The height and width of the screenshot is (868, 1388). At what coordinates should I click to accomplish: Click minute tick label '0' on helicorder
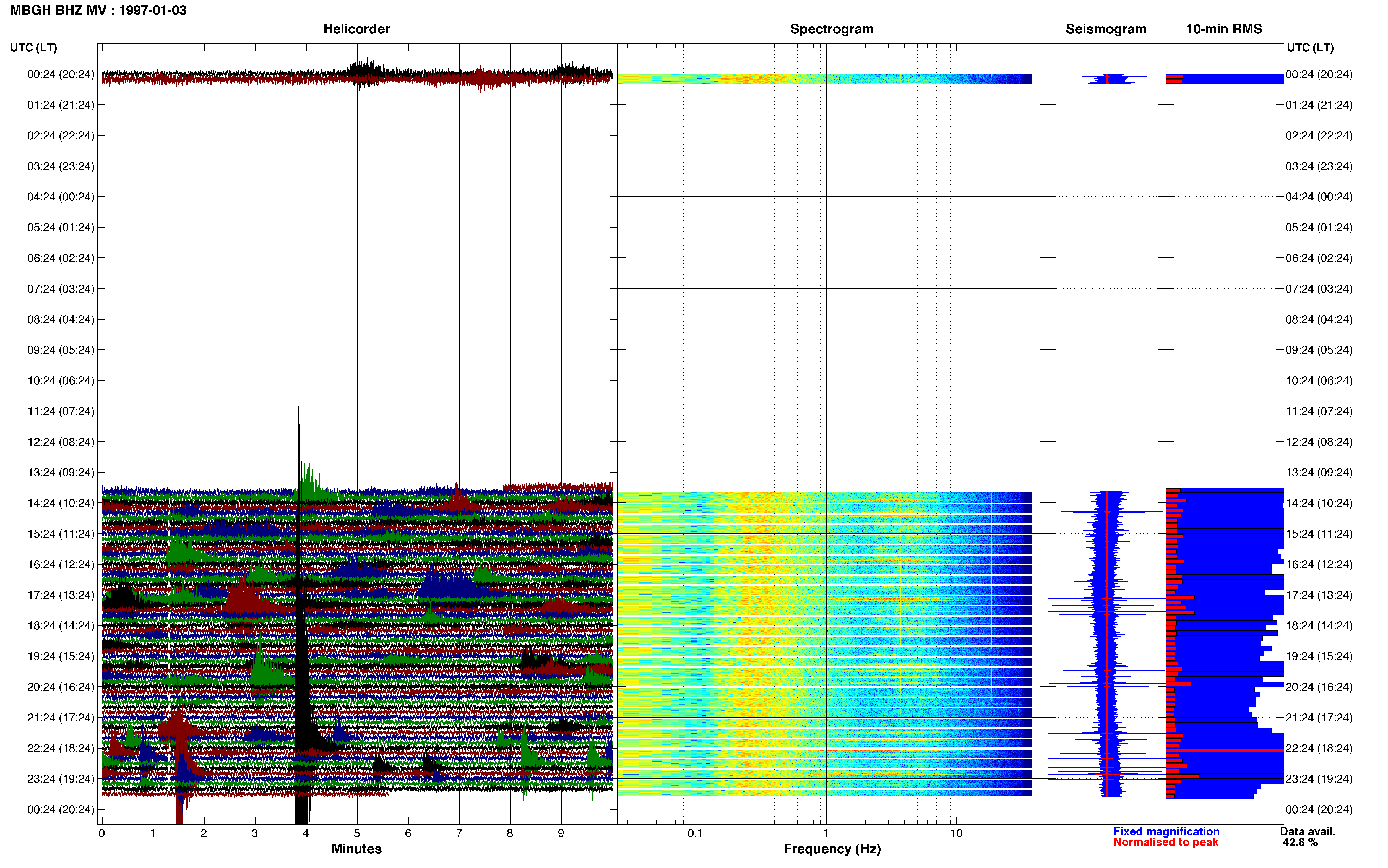(101, 833)
